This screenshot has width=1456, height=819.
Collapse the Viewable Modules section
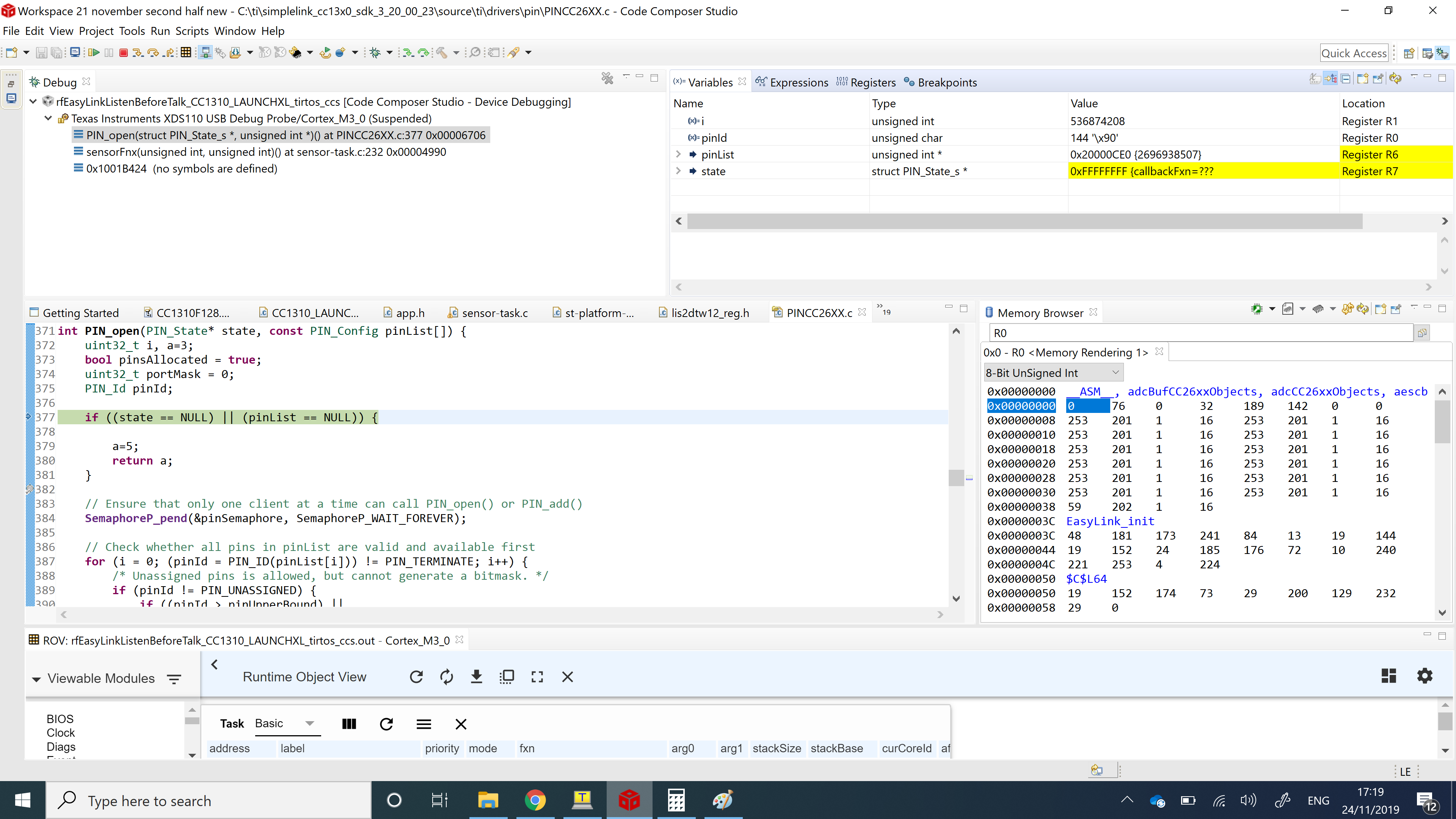[36, 679]
